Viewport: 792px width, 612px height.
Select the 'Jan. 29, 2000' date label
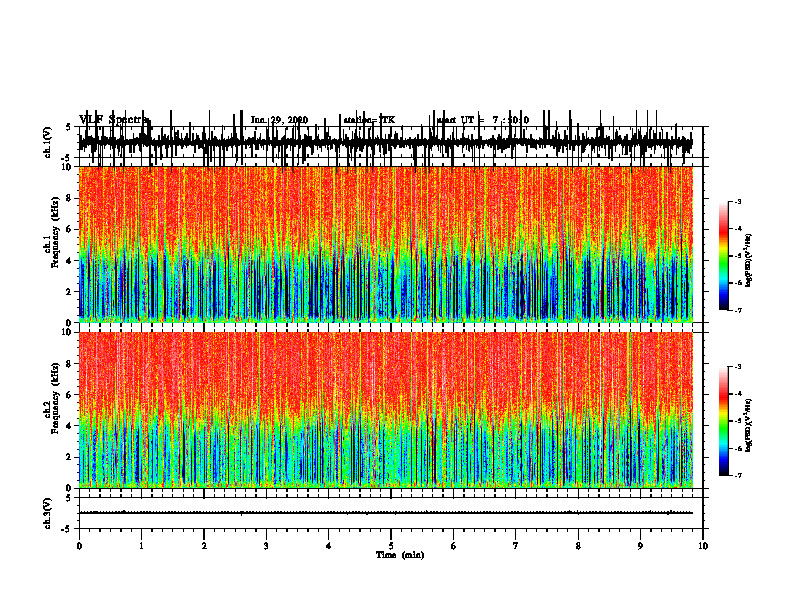click(x=279, y=120)
